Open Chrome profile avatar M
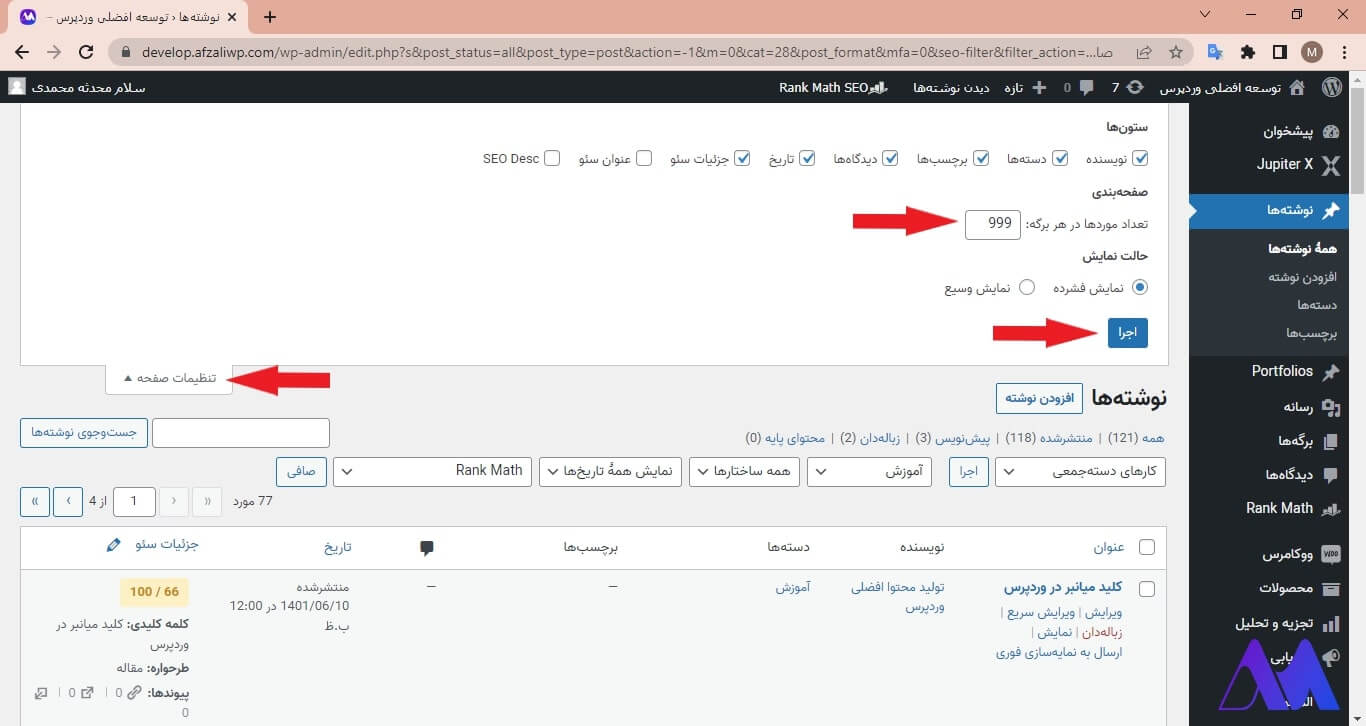 point(1312,52)
